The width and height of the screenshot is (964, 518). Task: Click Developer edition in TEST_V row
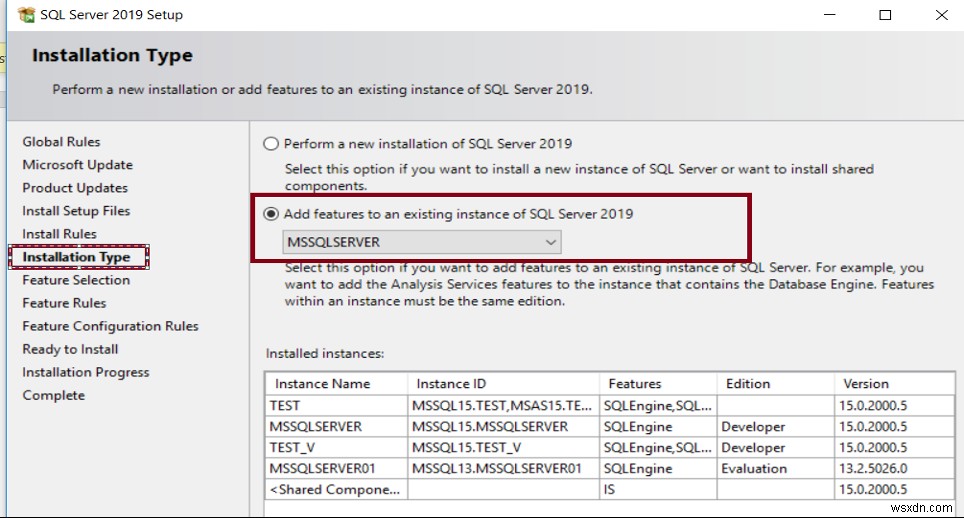775,447
